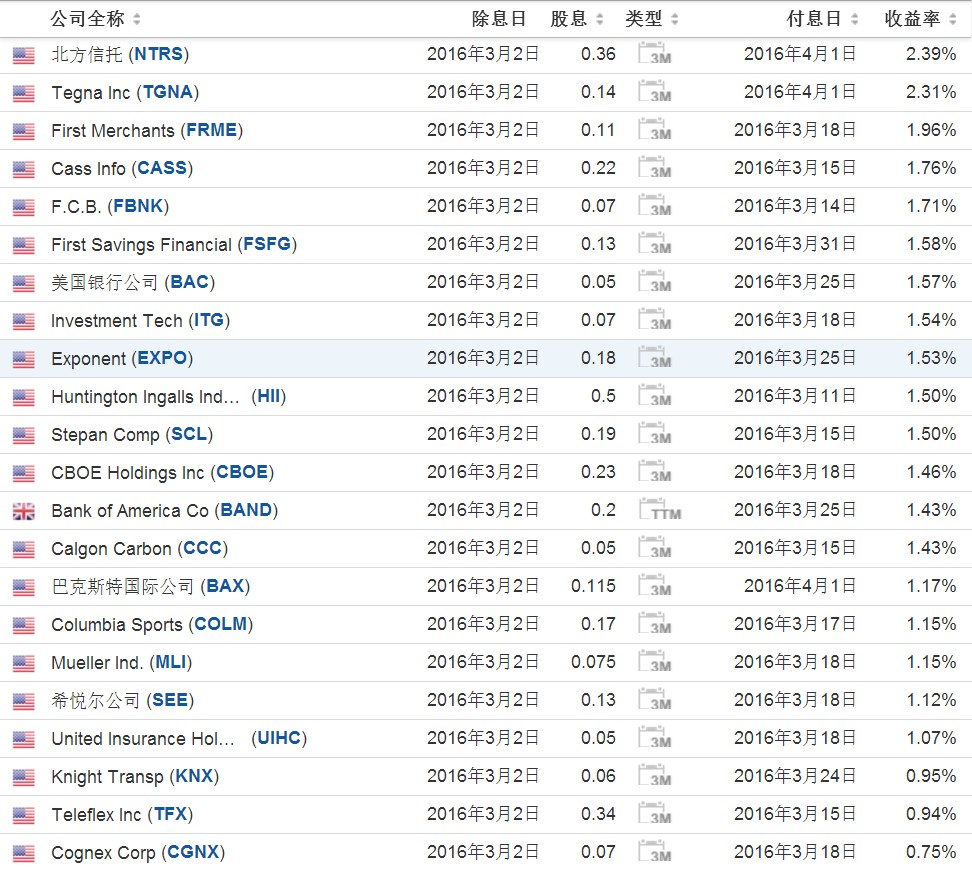The image size is (972, 870).
Task: Sort the table by 公司全称 column
Action: tap(95, 19)
